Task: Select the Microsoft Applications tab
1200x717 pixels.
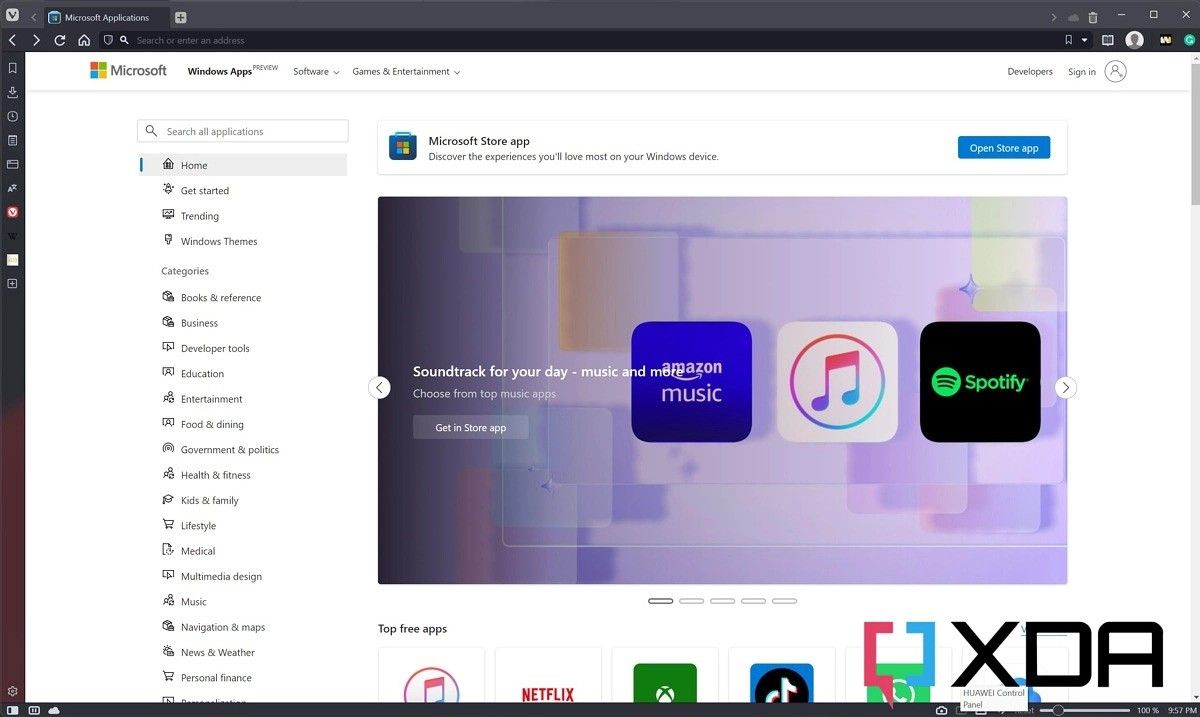Action: [106, 18]
